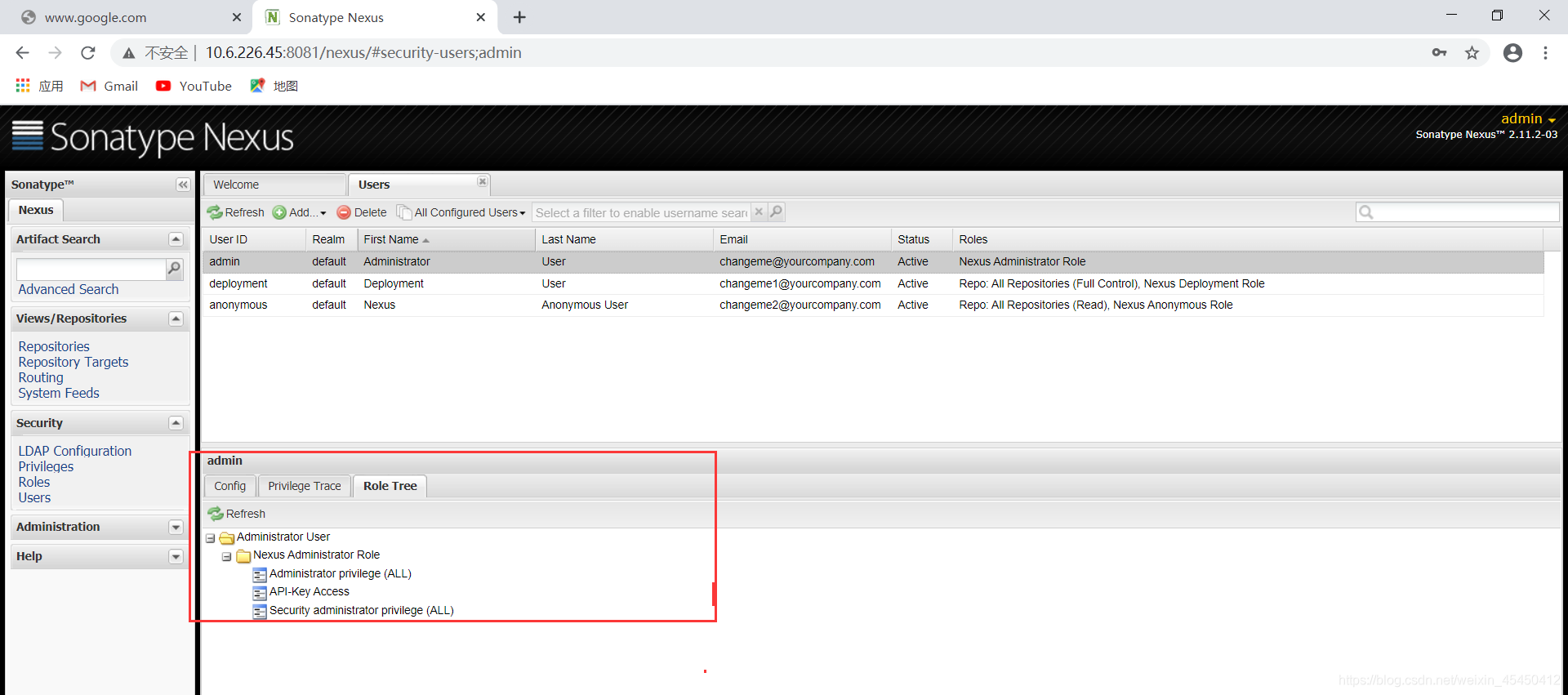
Task: Switch to the Config tab
Action: point(230,486)
